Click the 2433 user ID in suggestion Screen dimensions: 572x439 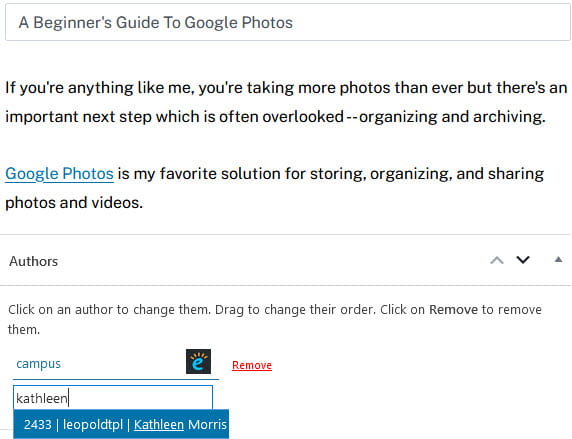[x=38, y=424]
